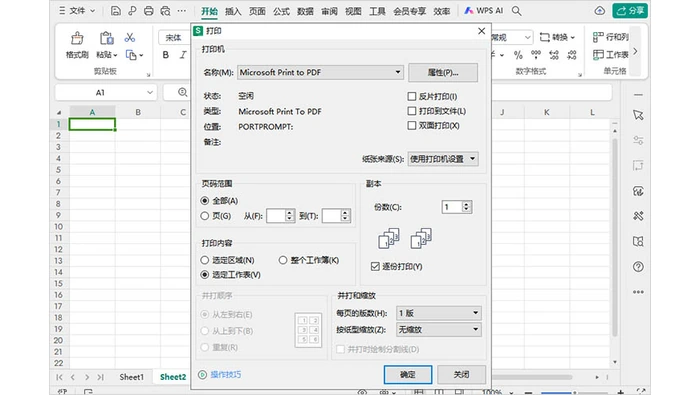
Task: Switch to the Formula (公式) tab
Action: click(281, 11)
